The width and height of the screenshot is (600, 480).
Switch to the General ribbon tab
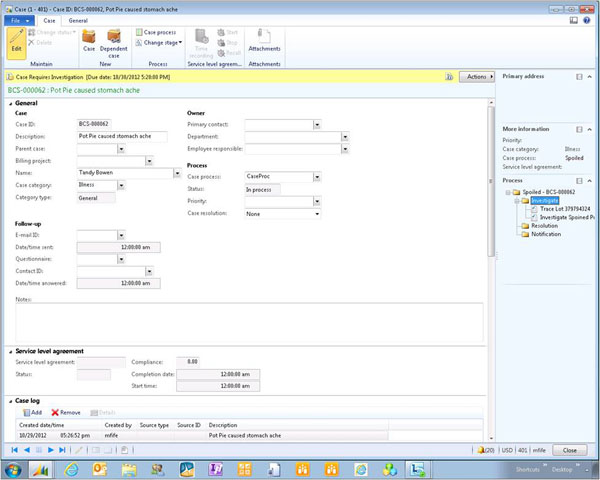click(78, 20)
